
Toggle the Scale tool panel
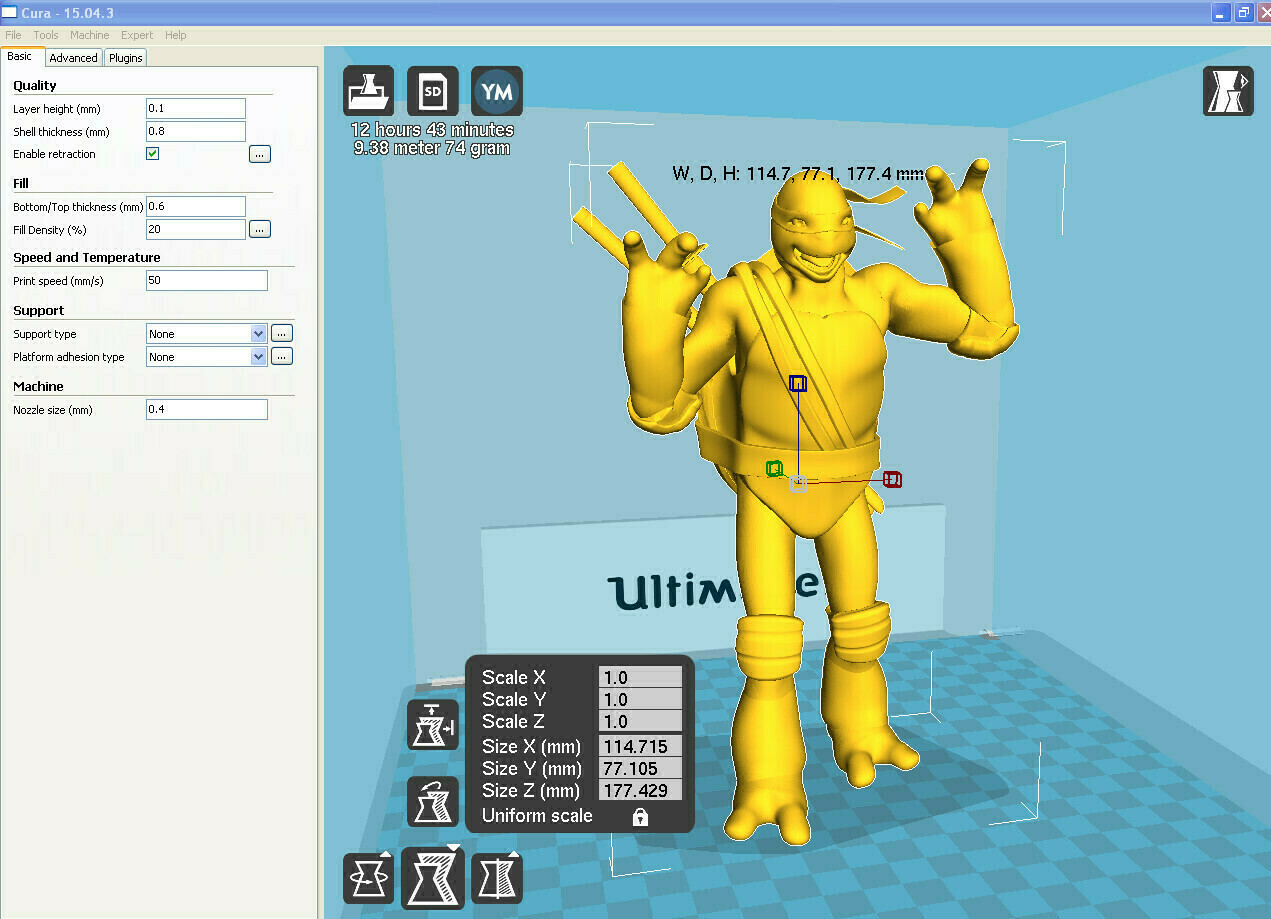433,877
